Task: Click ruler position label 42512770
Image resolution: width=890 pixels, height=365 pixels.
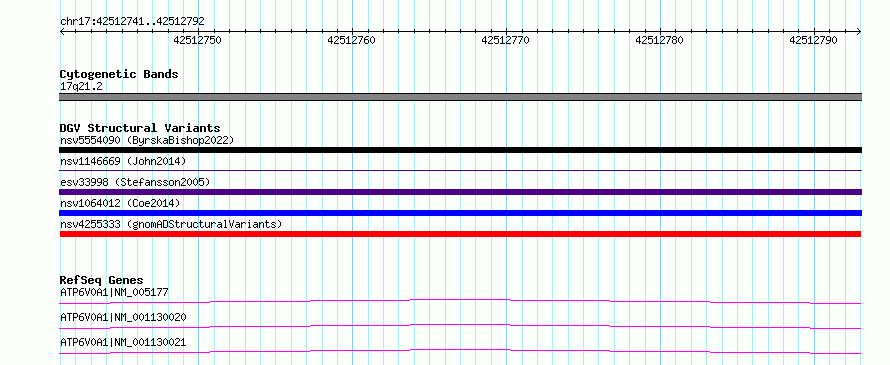Action: pyautogui.click(x=505, y=40)
